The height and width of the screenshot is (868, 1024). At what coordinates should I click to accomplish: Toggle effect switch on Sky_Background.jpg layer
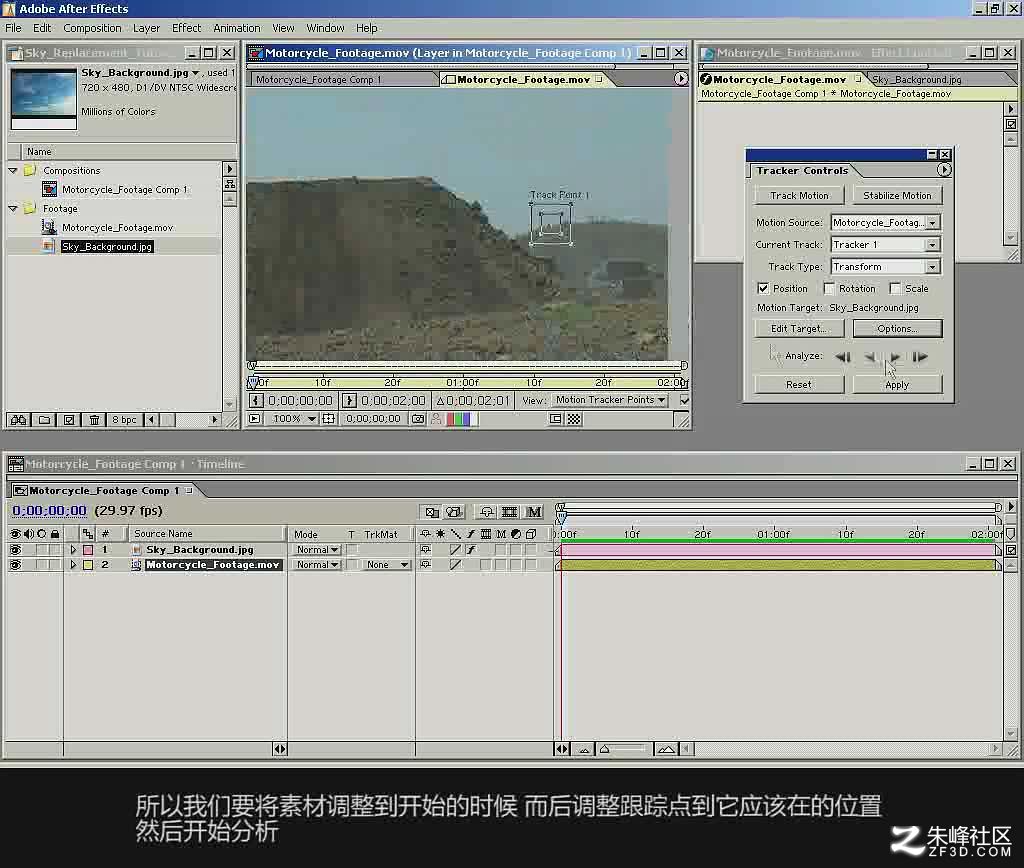pos(471,550)
